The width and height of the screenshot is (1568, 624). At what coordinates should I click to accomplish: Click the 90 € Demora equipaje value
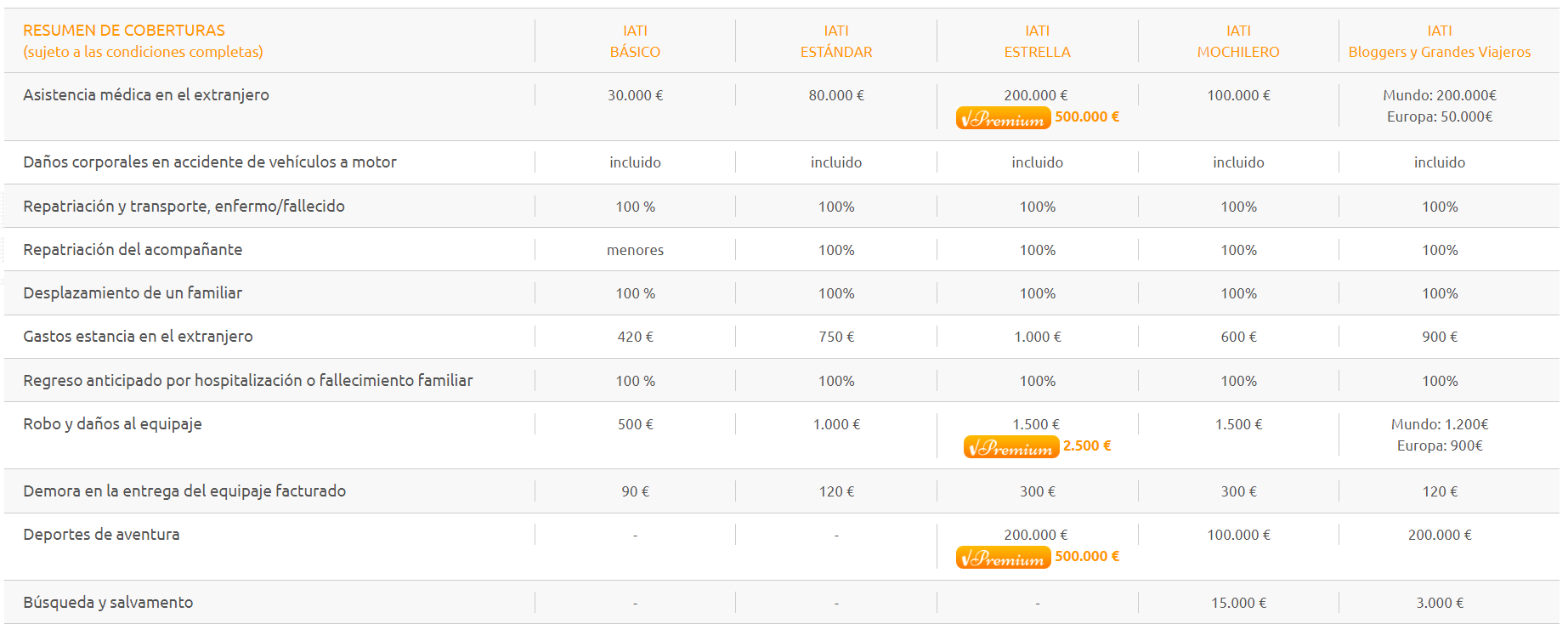(635, 492)
